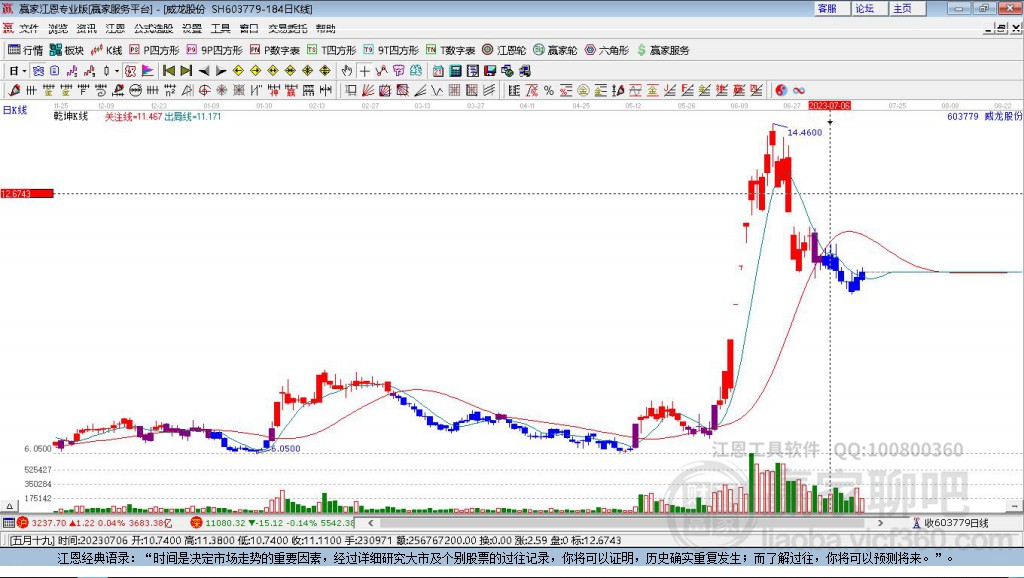
Task: Open the T四方形 tool
Action: tap(331, 50)
